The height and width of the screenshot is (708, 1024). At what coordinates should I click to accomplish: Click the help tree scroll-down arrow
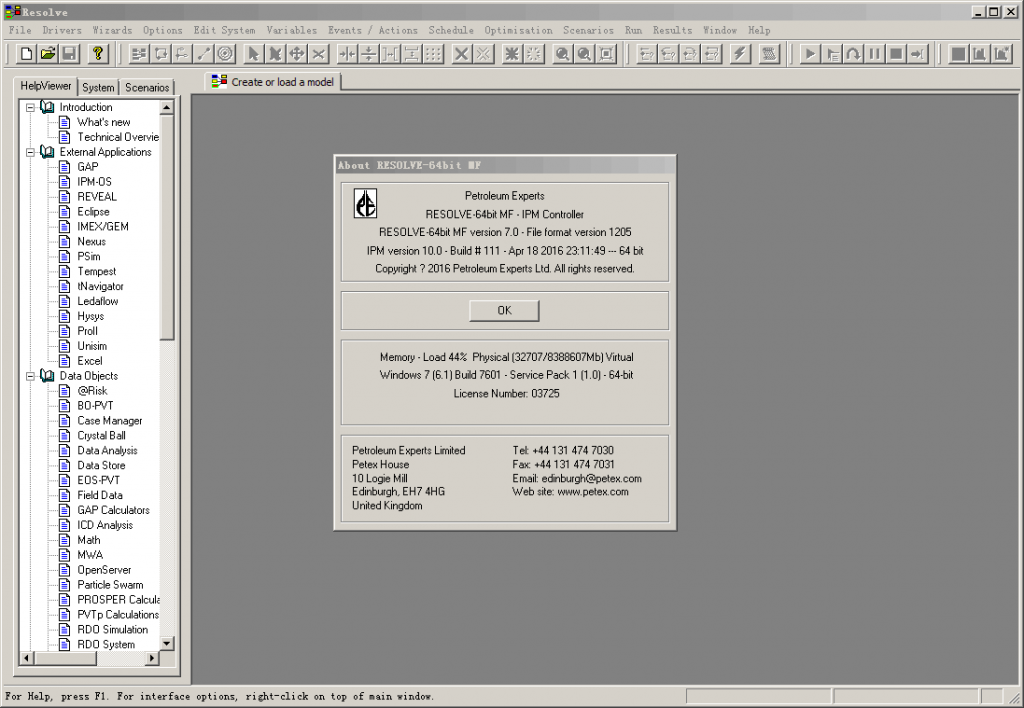pyautogui.click(x=167, y=644)
